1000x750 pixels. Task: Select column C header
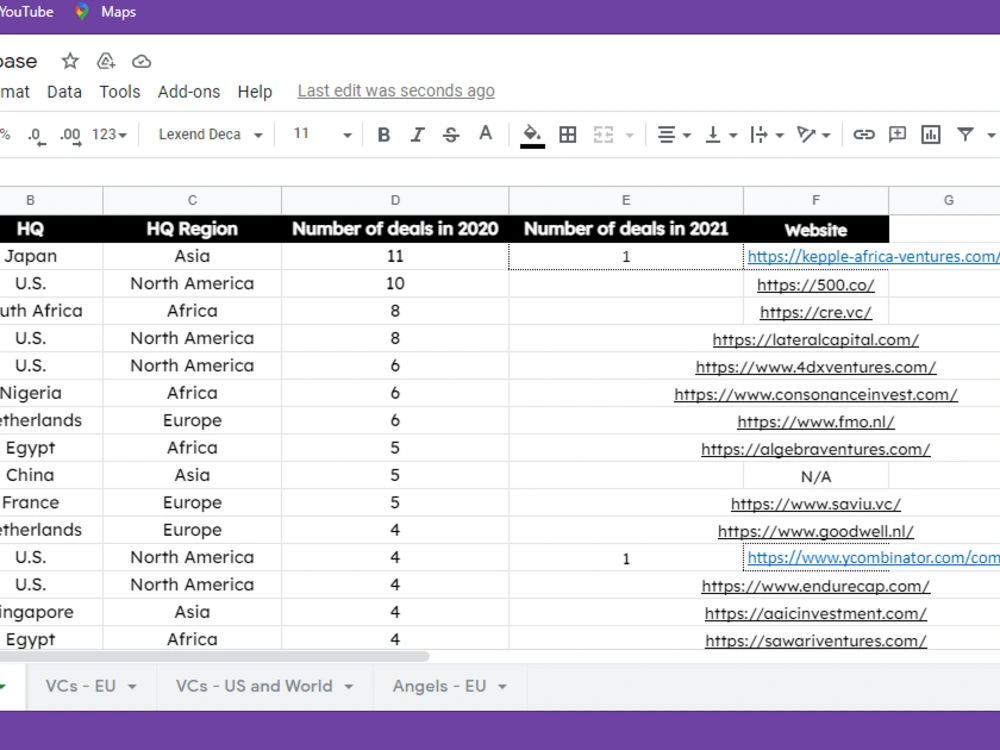pyautogui.click(x=192, y=200)
